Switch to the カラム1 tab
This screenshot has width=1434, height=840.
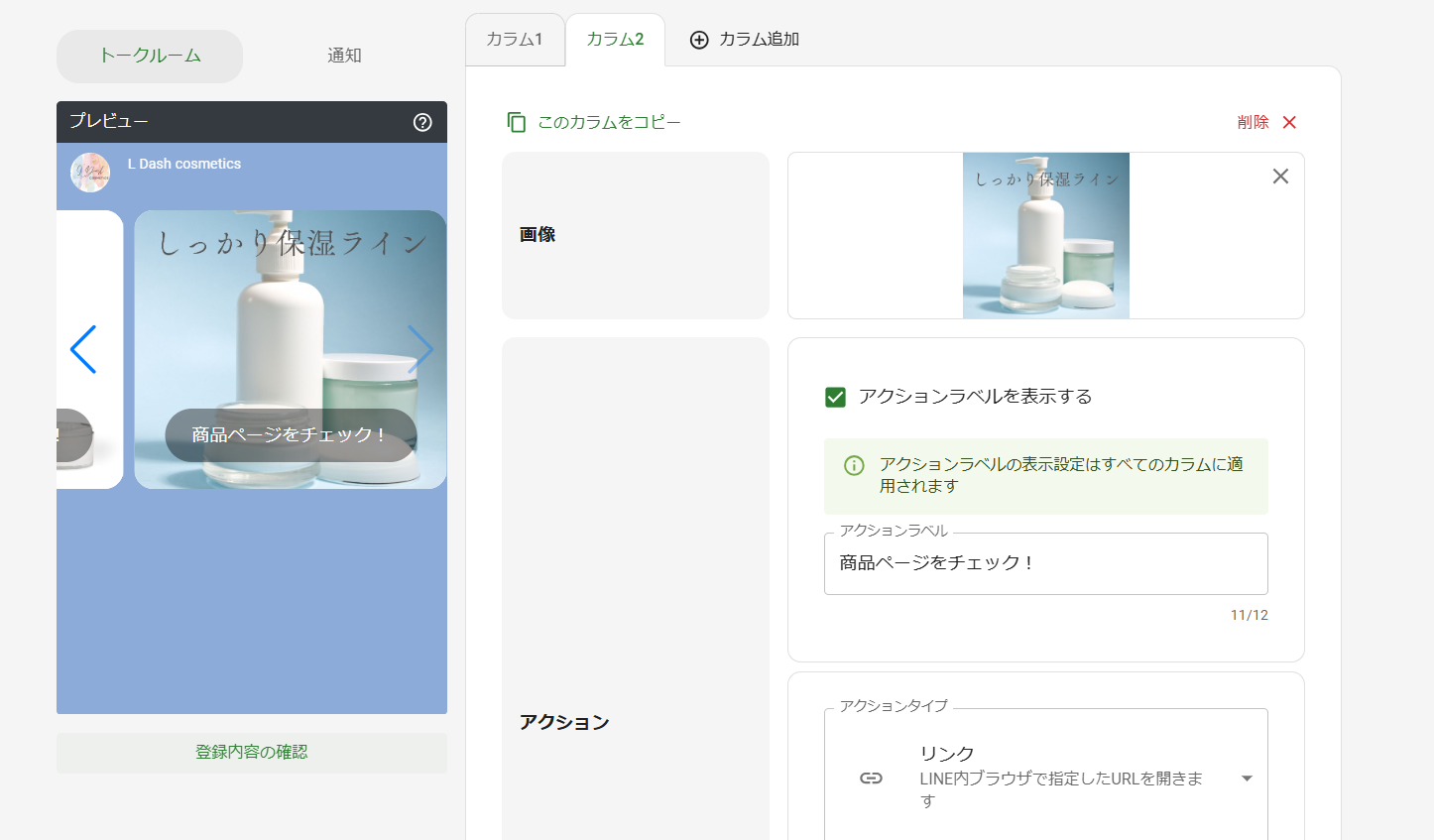[515, 40]
